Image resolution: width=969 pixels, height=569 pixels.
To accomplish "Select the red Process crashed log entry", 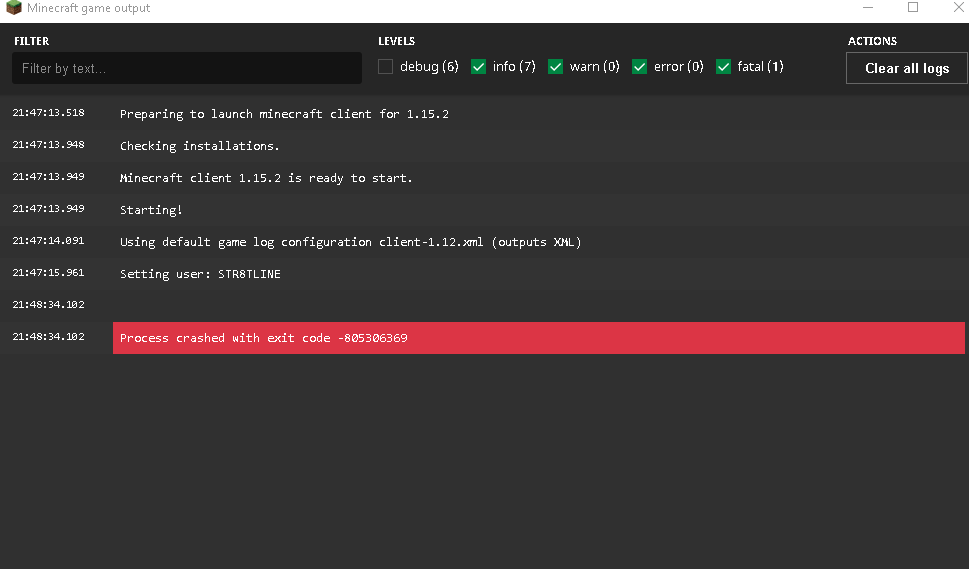I will click(538, 338).
